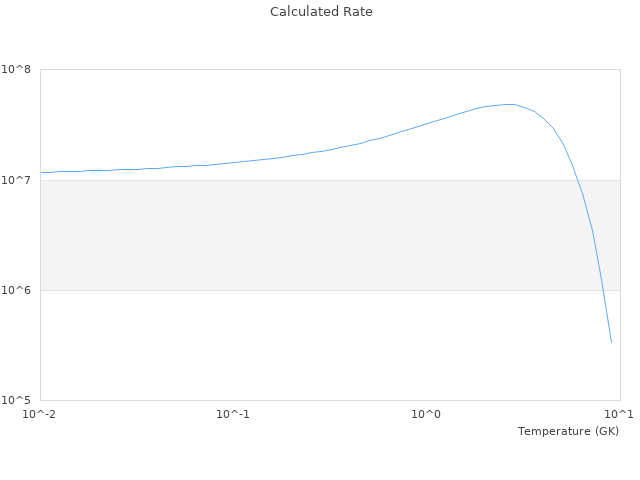Click the 10^1 x-axis tick label
Viewport: 640px width, 480px height.
[x=620, y=414]
